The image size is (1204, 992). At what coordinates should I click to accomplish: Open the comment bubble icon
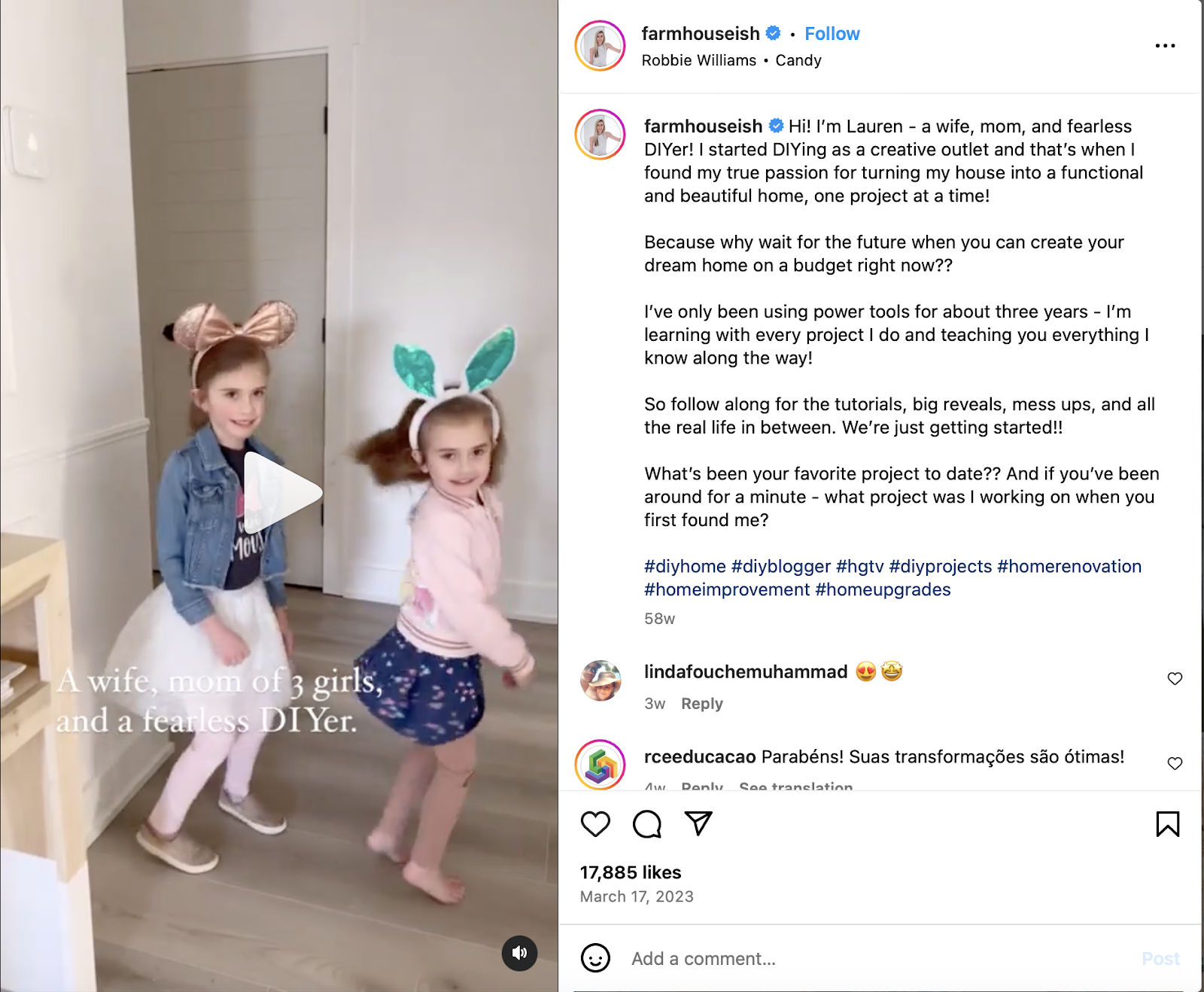point(647,824)
